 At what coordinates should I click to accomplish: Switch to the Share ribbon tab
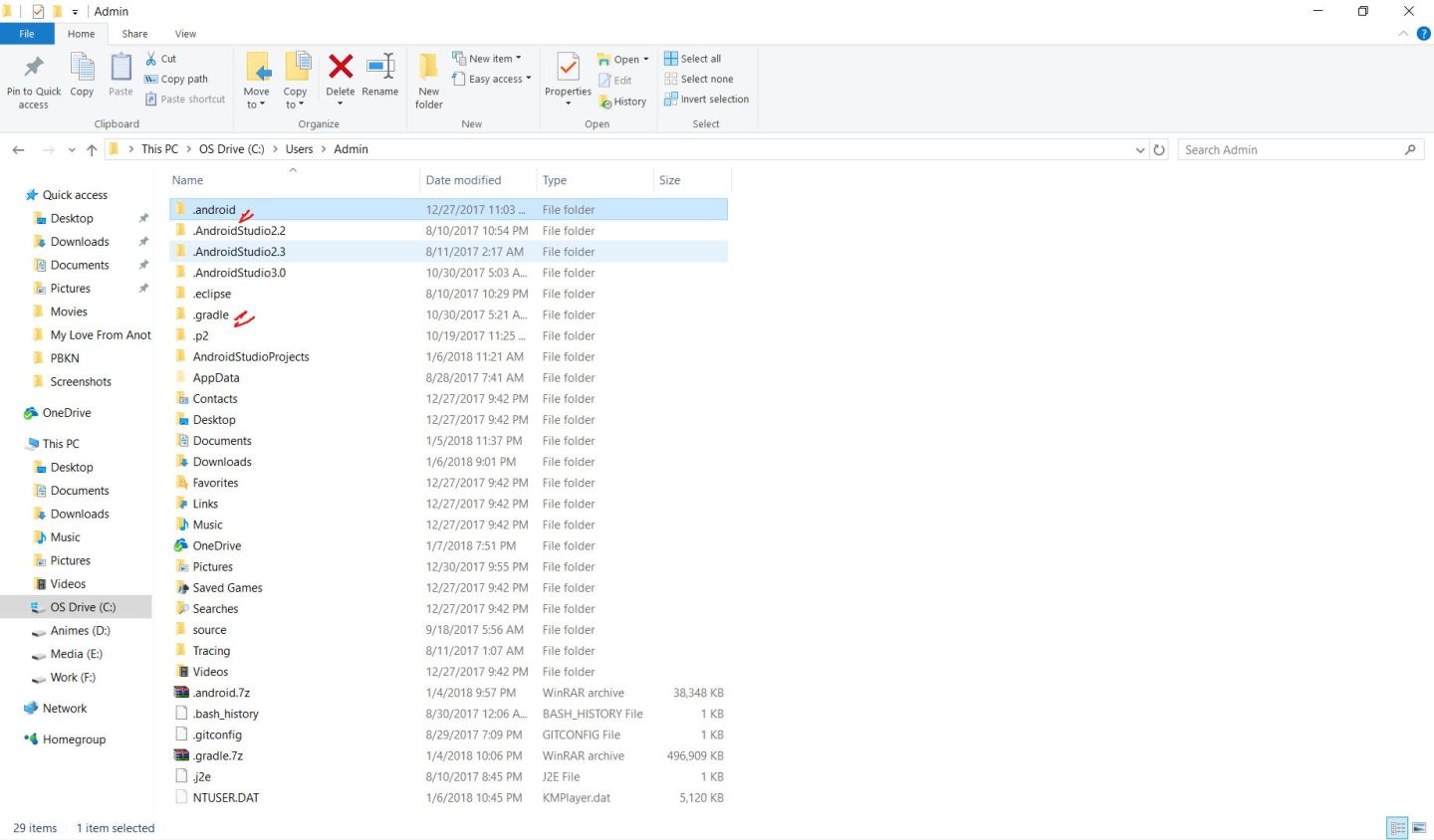point(134,34)
